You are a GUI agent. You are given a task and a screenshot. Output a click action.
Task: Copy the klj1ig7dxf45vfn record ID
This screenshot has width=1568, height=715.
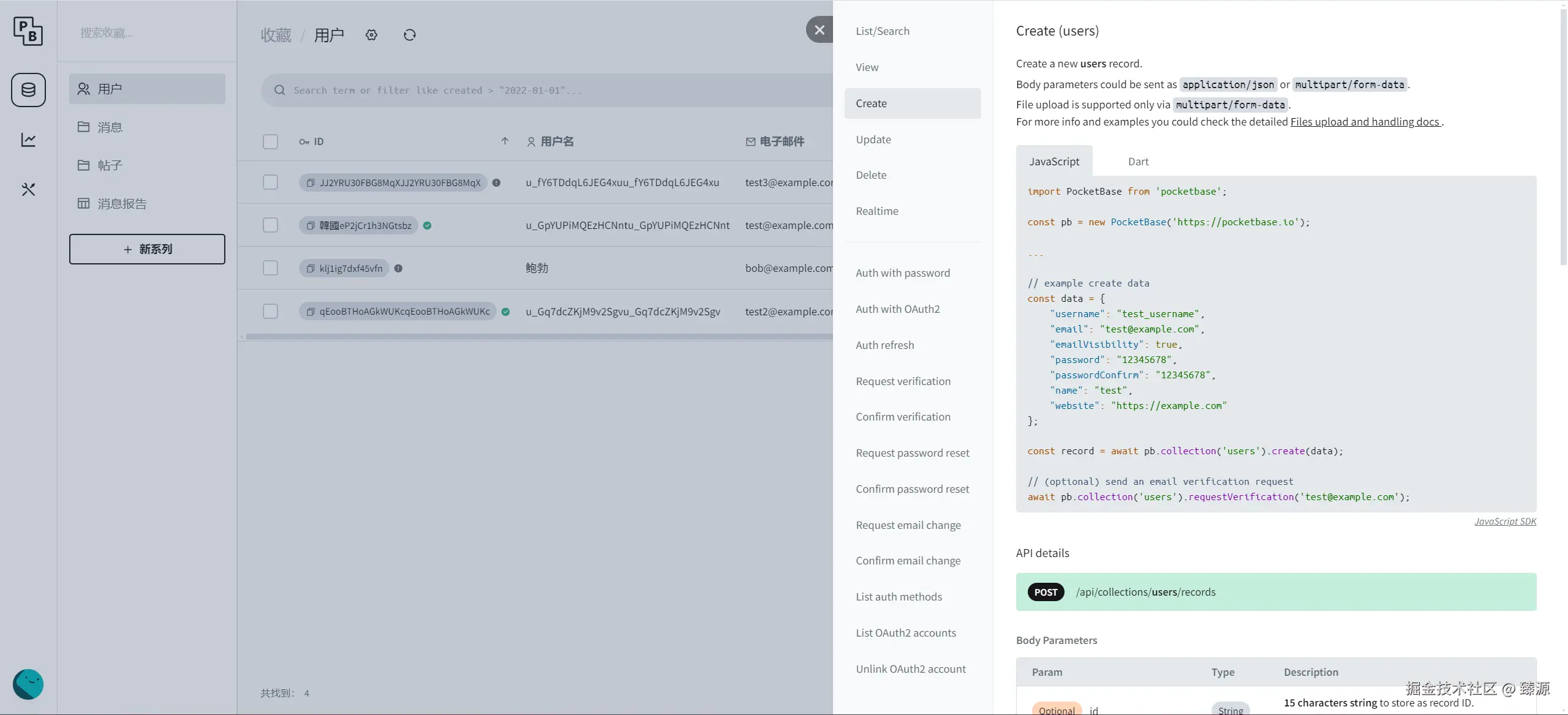(311, 268)
